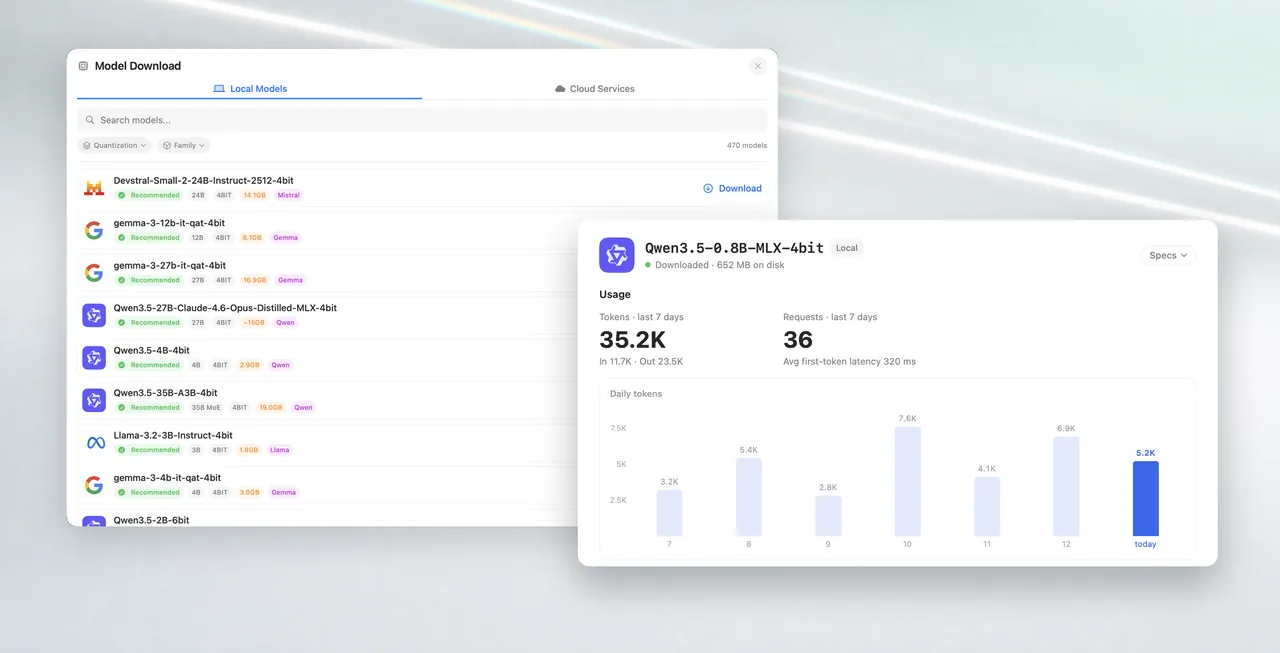Viewport: 1280px width, 653px height.
Task: Click the Meta icon beside Llama-3.2-3B-Instruct-4bit
Action: [95, 442]
